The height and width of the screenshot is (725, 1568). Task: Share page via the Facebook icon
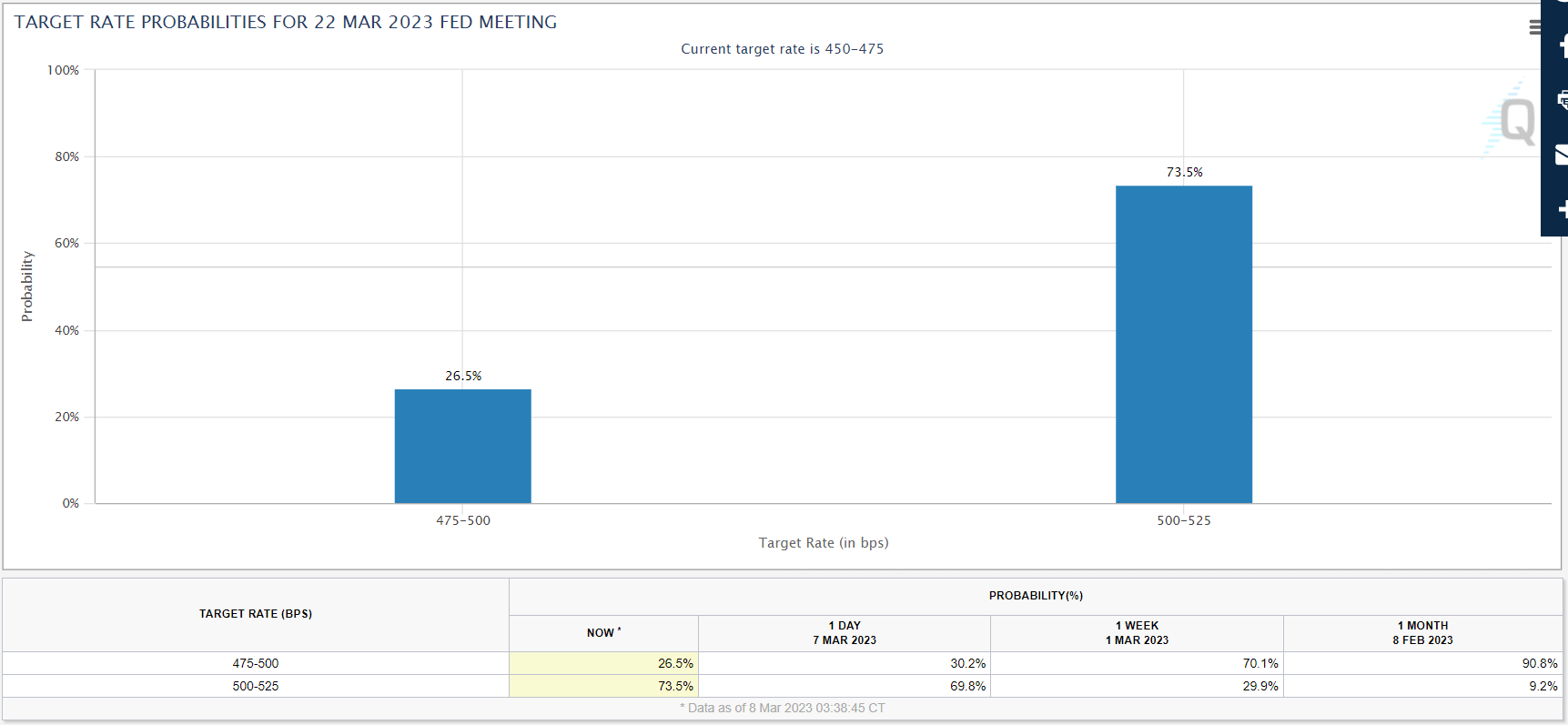[1562, 46]
